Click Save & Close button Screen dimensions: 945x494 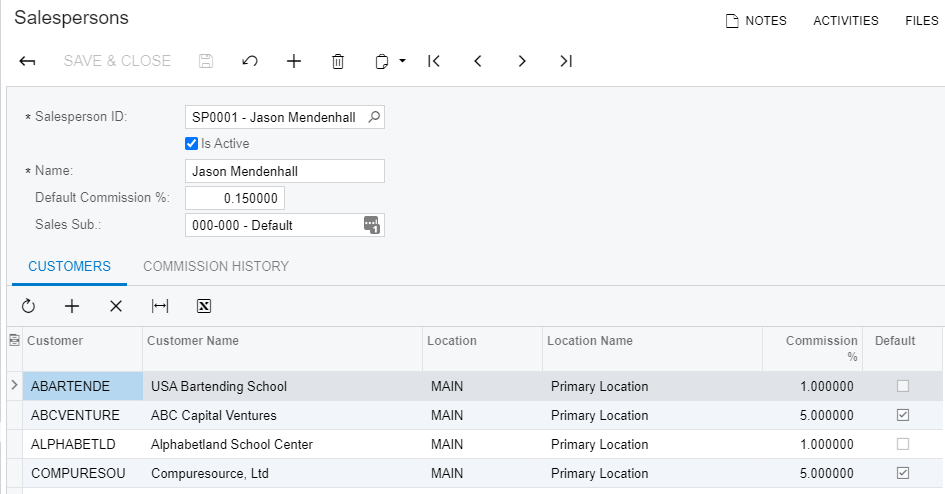(118, 61)
